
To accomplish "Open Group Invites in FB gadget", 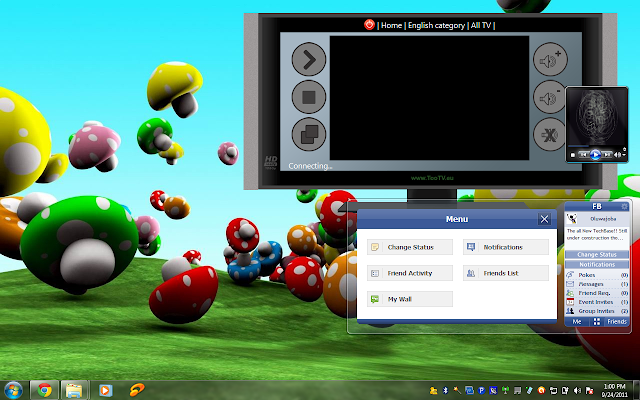I will tap(597, 311).
